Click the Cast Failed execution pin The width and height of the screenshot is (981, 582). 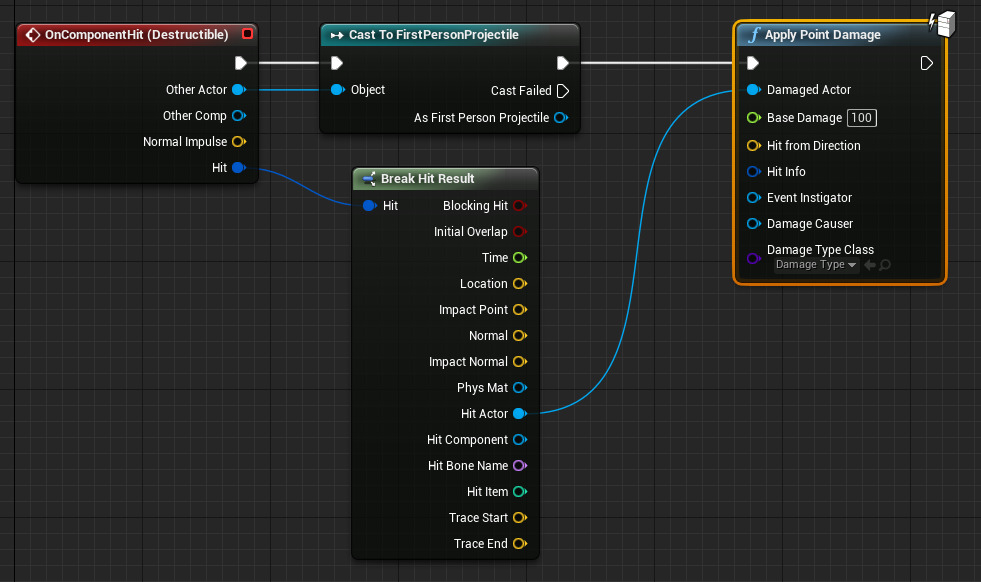click(562, 91)
